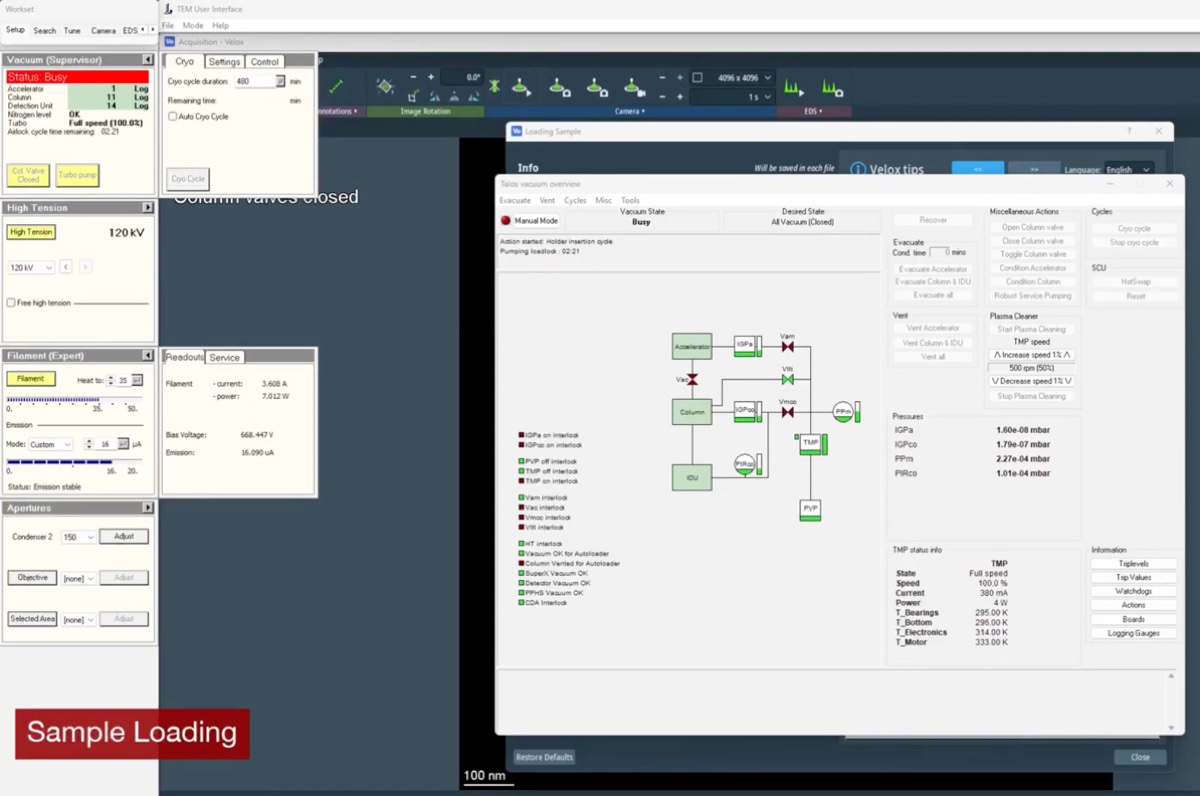This screenshot has width=1200, height=796.
Task: Click Restore Defaults button
Action: click(x=544, y=757)
